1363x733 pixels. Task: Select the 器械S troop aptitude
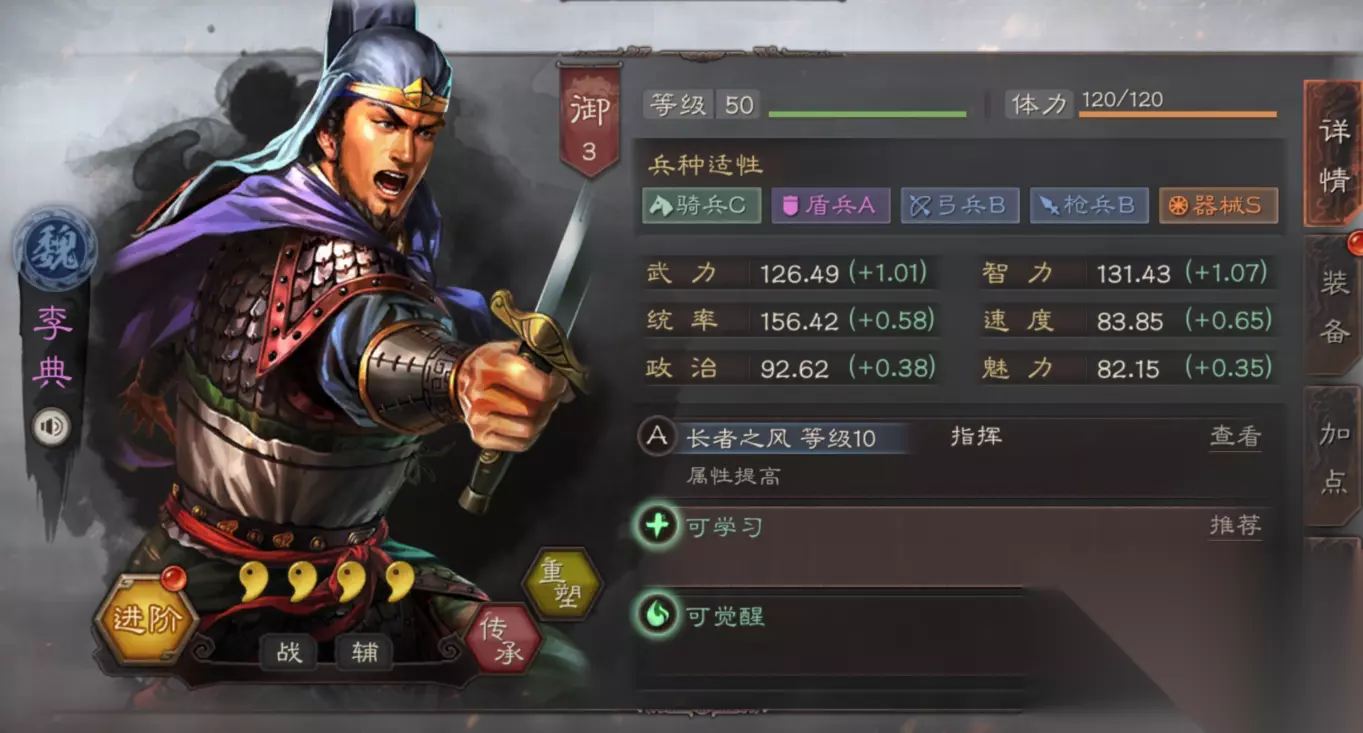pyautogui.click(x=1219, y=205)
